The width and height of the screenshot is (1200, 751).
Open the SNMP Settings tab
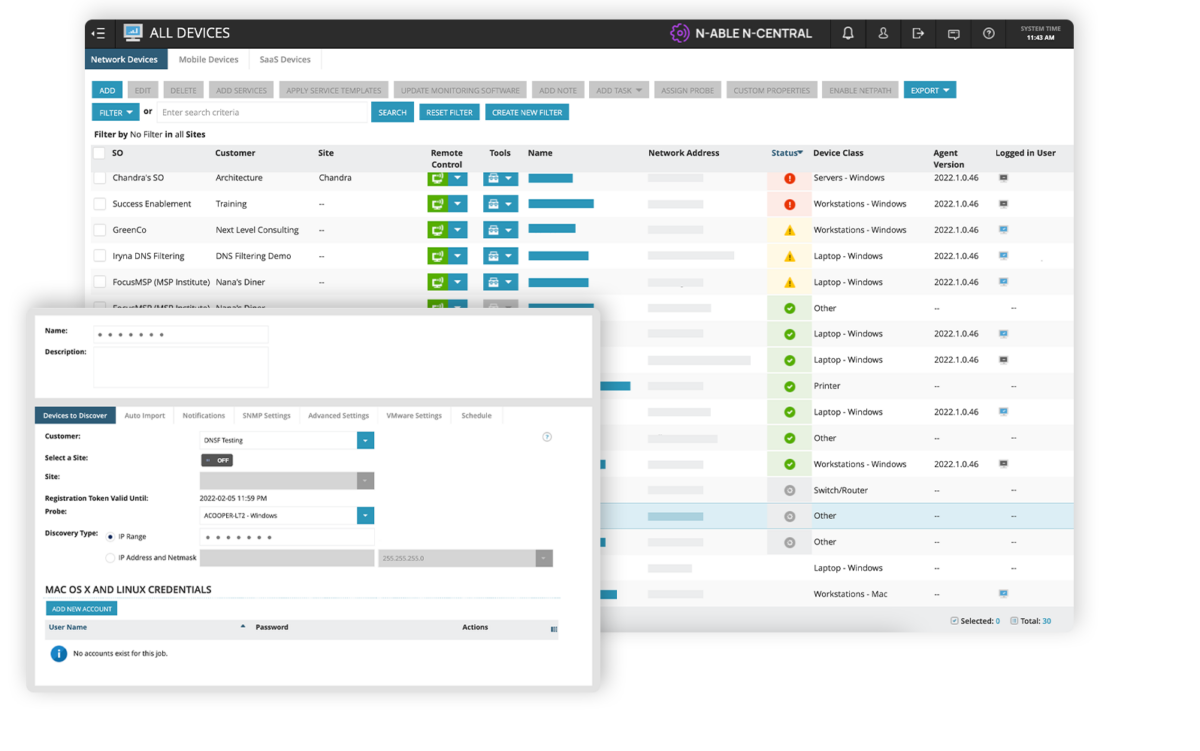[266, 415]
